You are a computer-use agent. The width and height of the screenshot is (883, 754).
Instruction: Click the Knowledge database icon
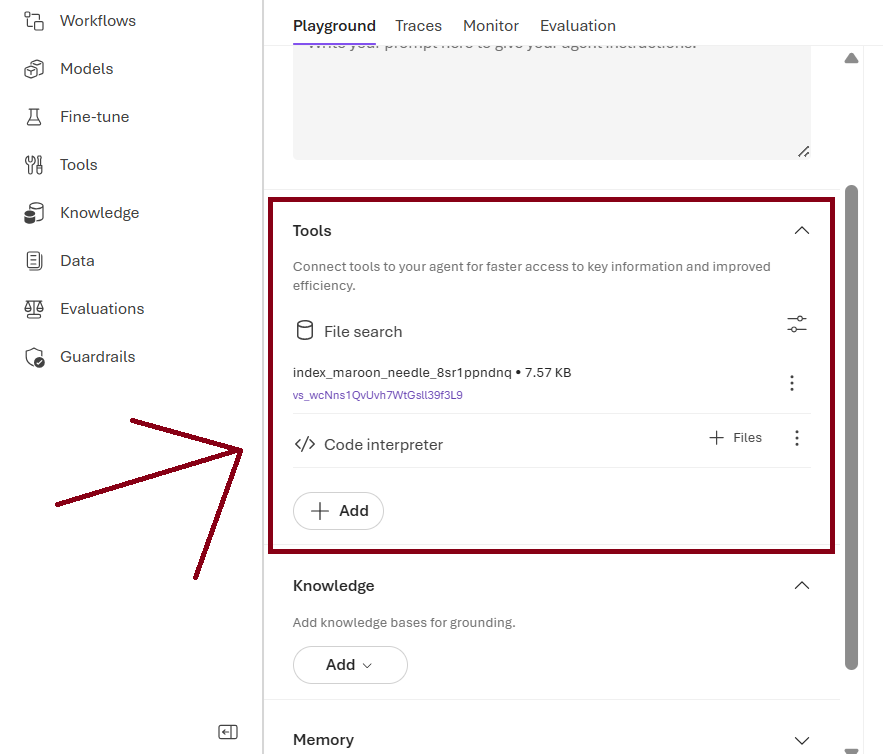pos(34,213)
